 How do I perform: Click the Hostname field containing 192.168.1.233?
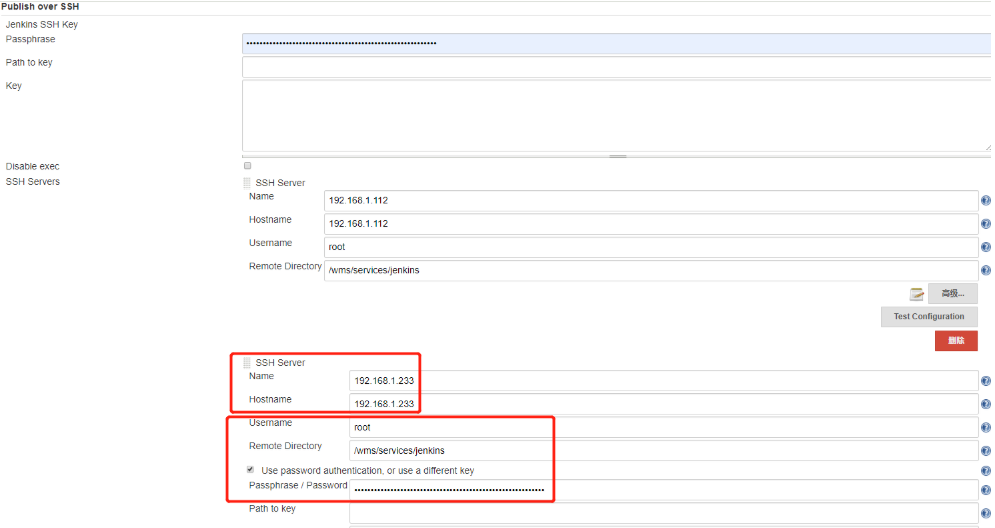(x=663, y=404)
